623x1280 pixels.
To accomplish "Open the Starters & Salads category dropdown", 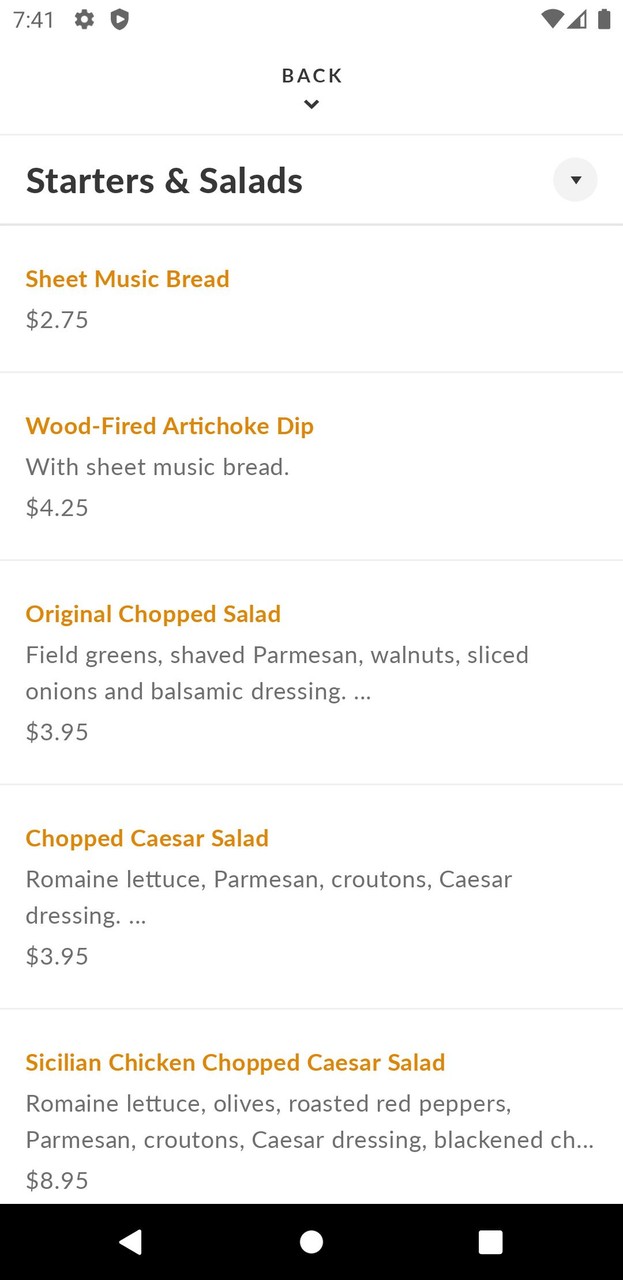I will (x=575, y=180).
